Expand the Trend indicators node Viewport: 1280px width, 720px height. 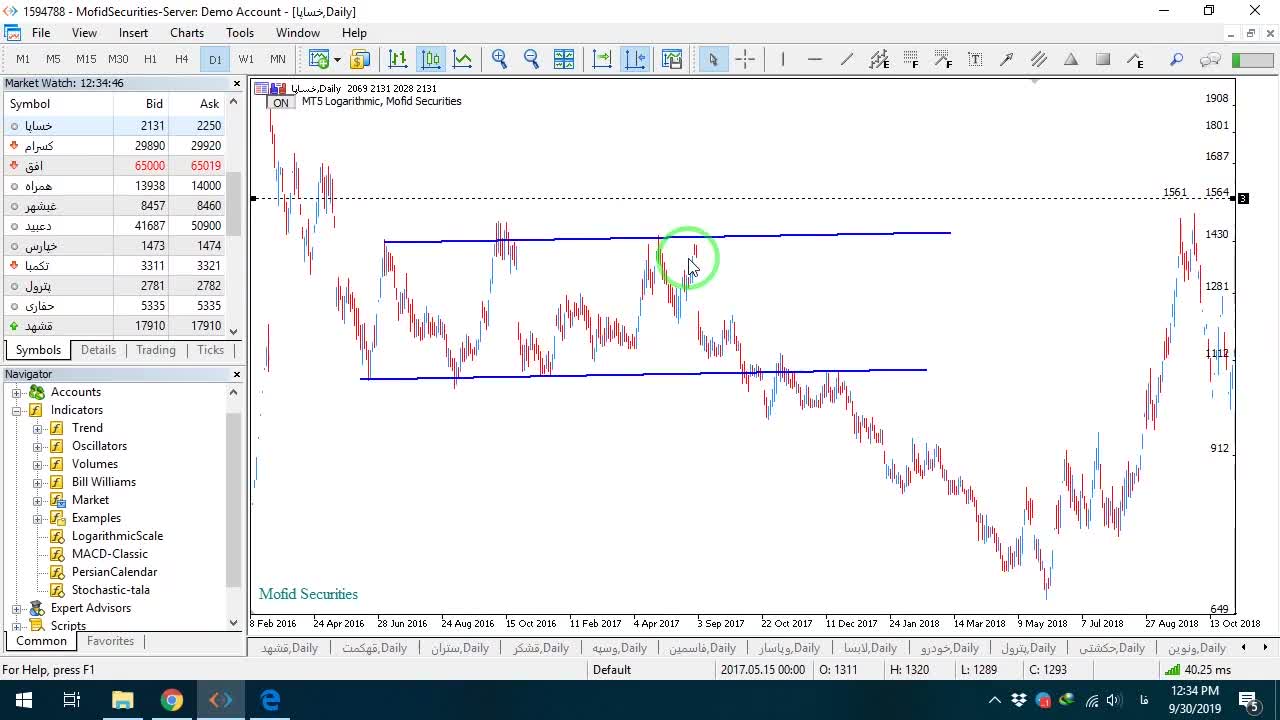[x=38, y=428]
